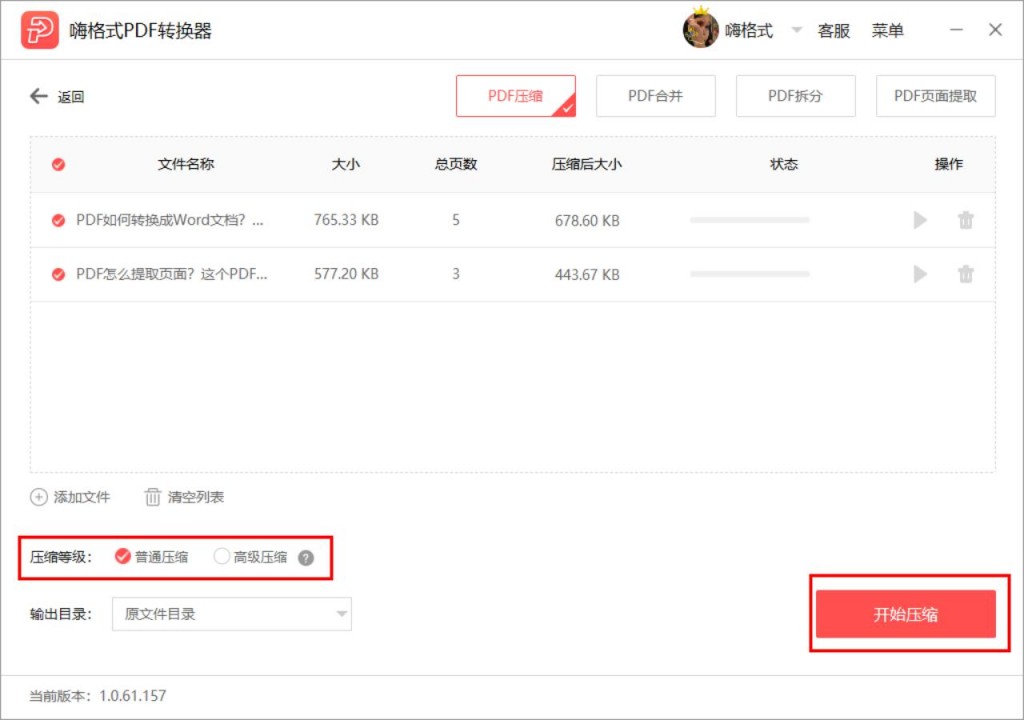
Task: Click the 嗨格式PDF转换器 title text
Action: (140, 31)
